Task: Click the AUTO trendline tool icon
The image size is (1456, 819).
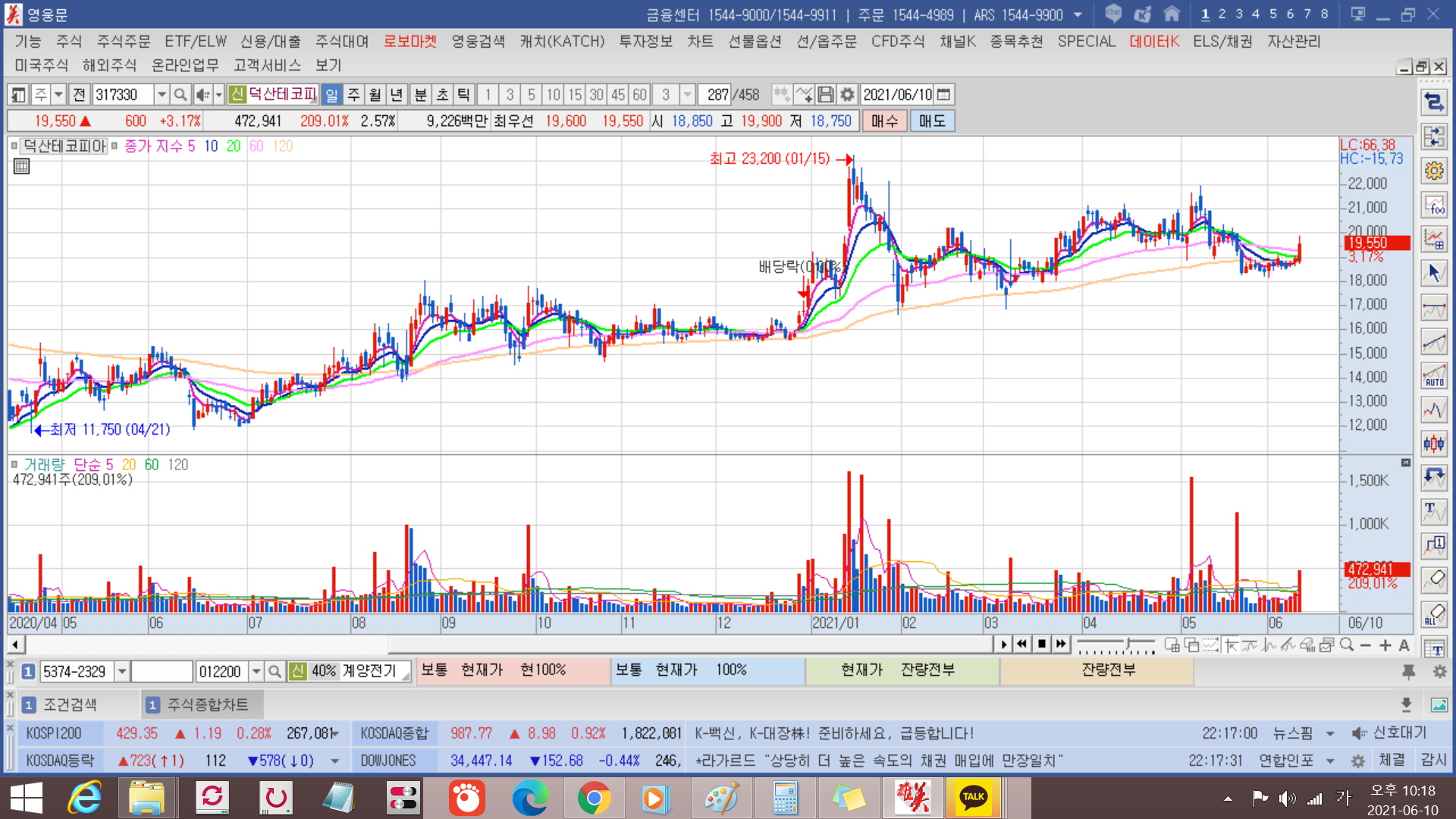Action: (x=1434, y=376)
